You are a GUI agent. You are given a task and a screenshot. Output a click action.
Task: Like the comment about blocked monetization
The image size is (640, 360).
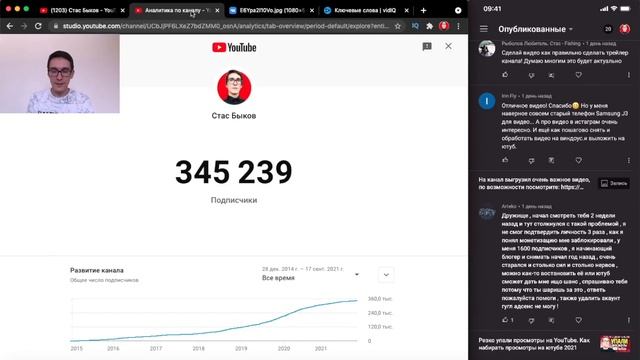(x=505, y=320)
